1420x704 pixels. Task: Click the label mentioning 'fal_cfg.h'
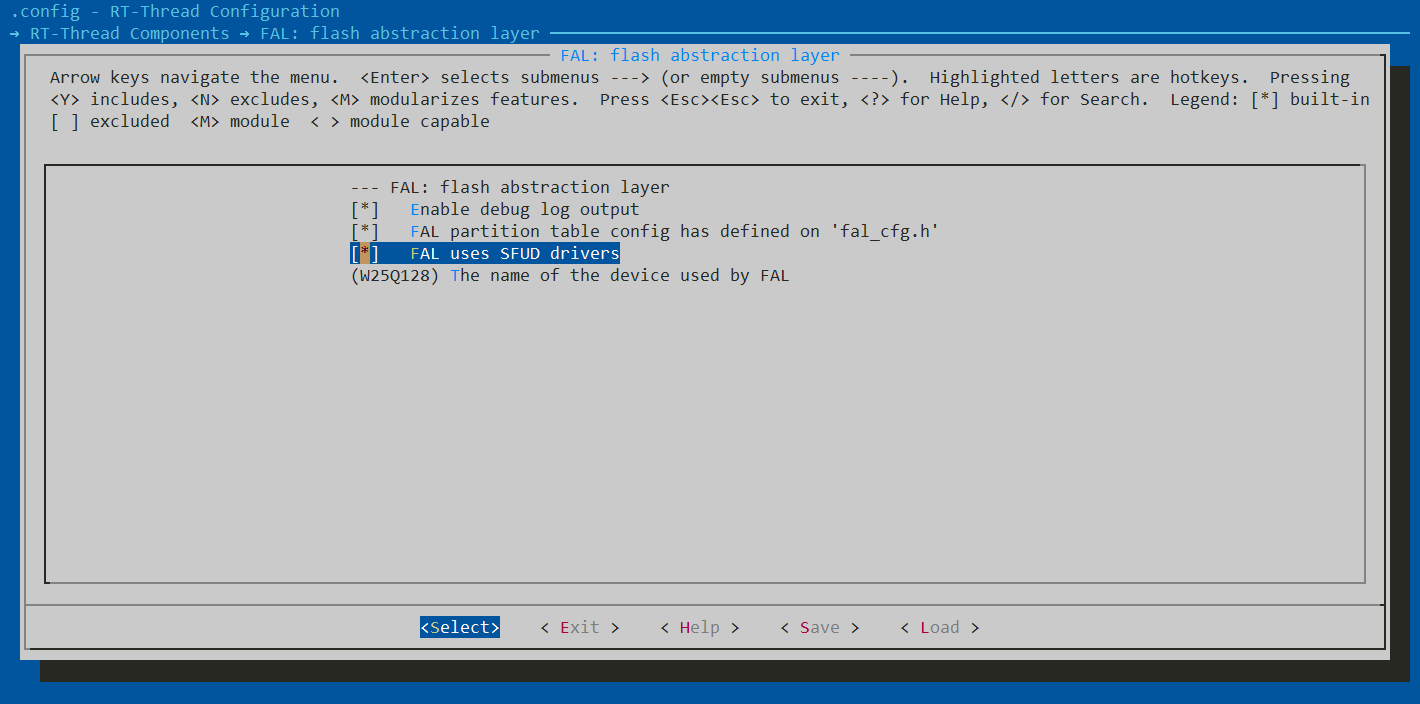tap(675, 231)
